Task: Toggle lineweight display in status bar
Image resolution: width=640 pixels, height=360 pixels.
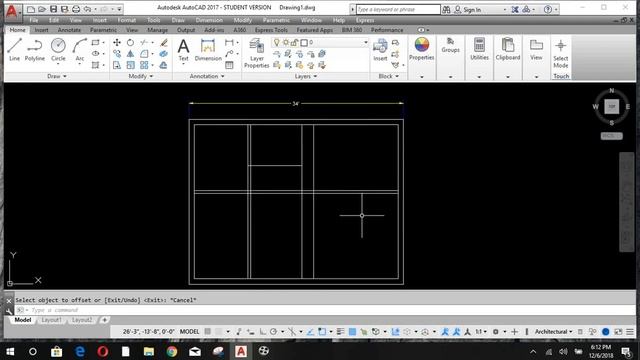Action: (340, 331)
